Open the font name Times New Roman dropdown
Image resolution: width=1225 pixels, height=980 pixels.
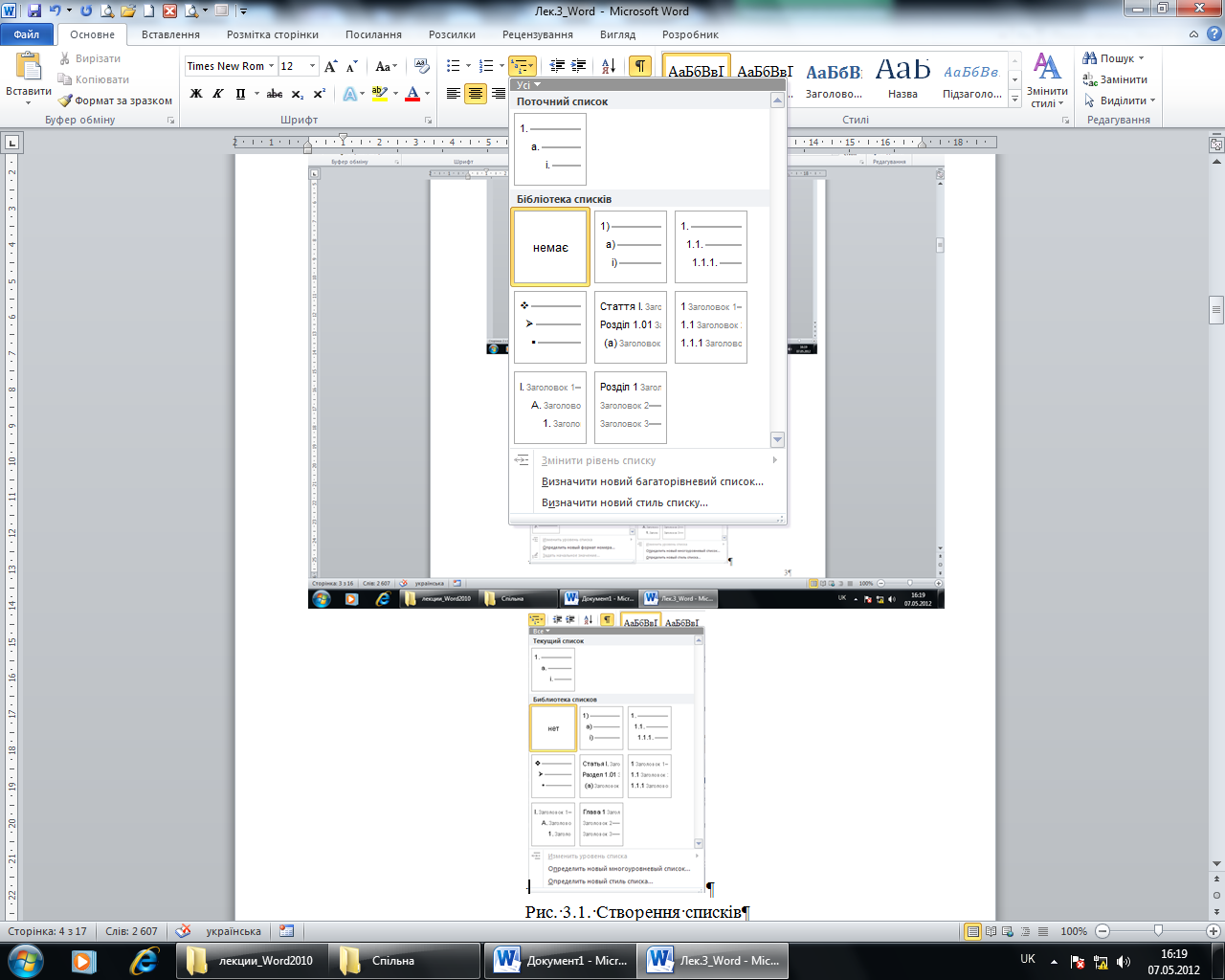(x=271, y=66)
